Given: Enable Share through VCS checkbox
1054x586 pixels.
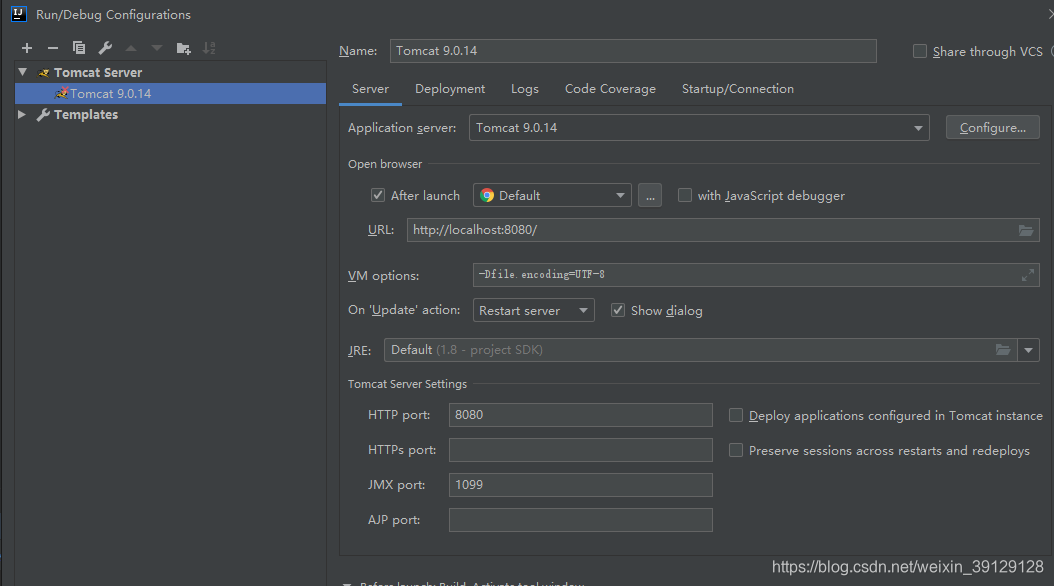Looking at the screenshot, I should (x=920, y=52).
